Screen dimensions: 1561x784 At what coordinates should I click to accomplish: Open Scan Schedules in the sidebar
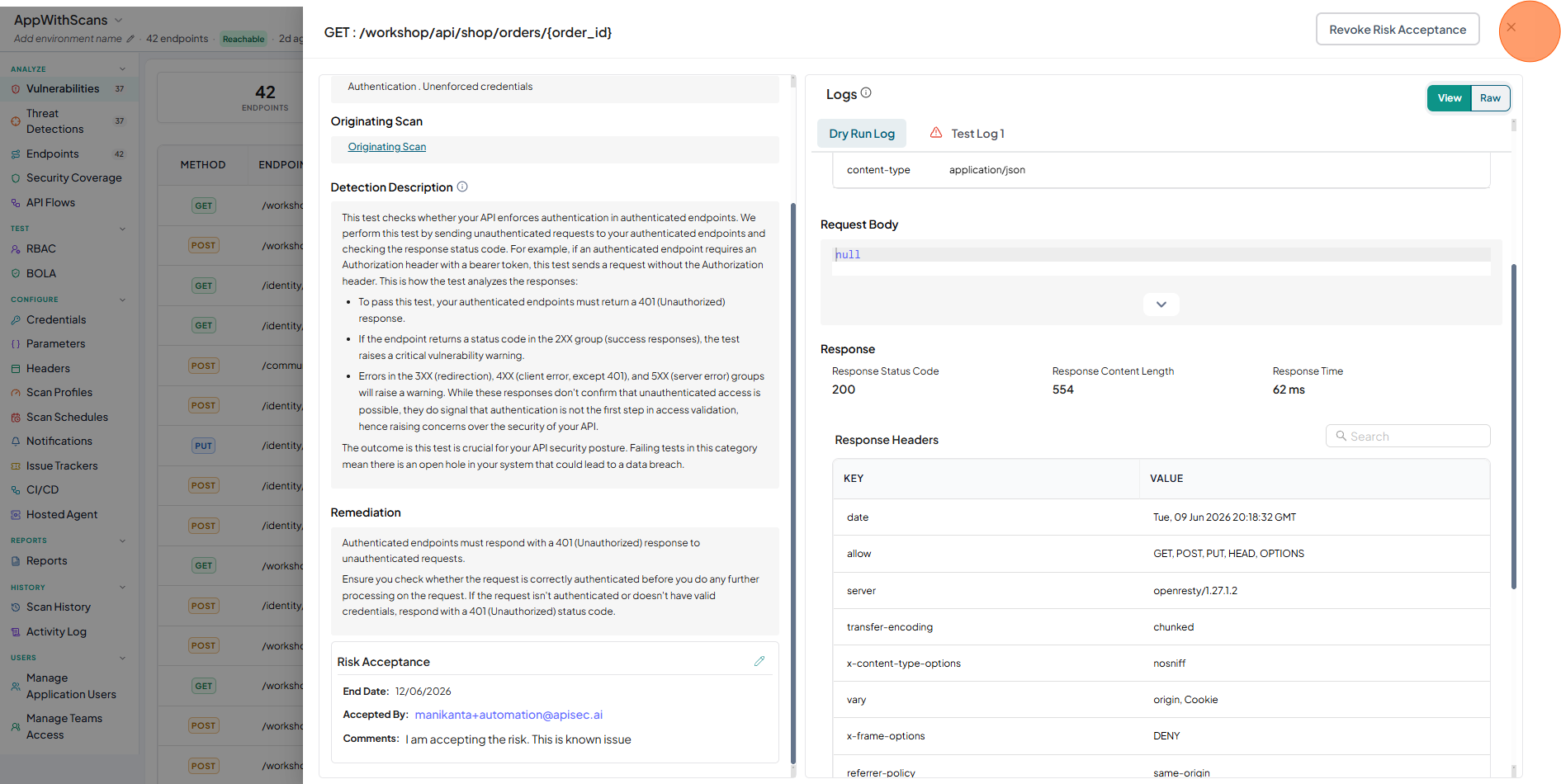[x=67, y=417]
